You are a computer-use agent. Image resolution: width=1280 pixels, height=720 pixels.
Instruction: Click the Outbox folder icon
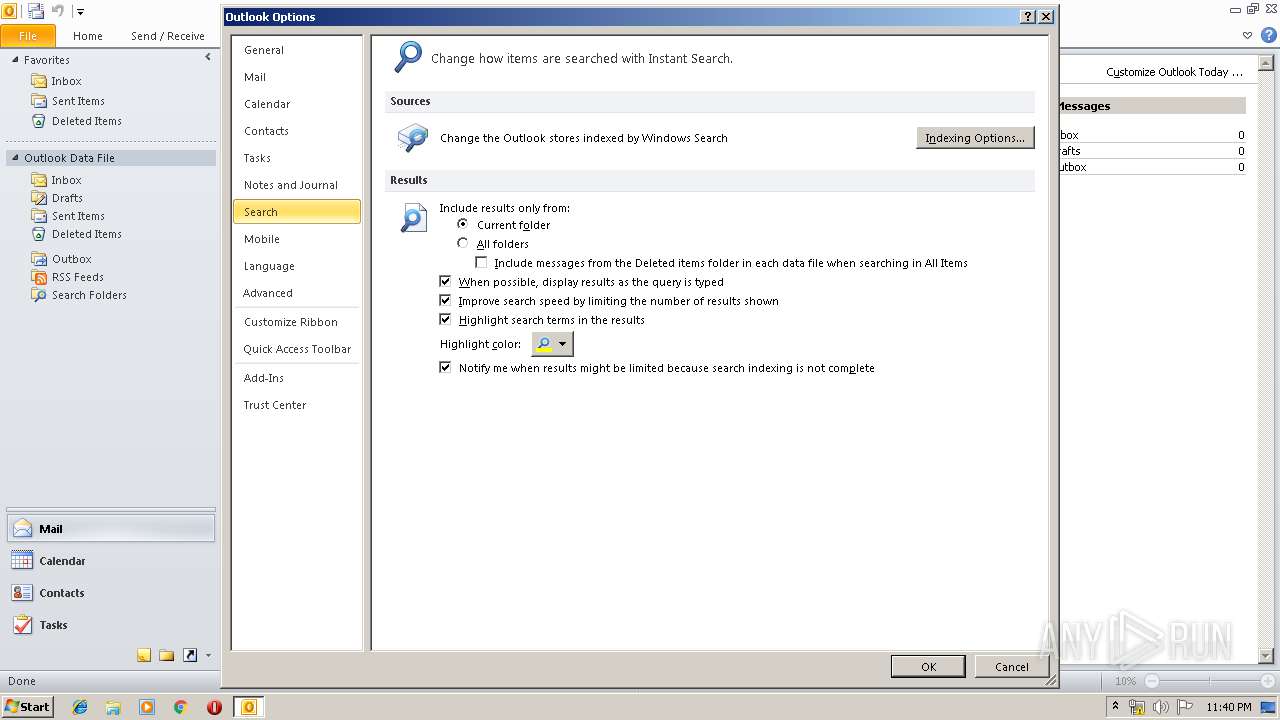tap(39, 259)
